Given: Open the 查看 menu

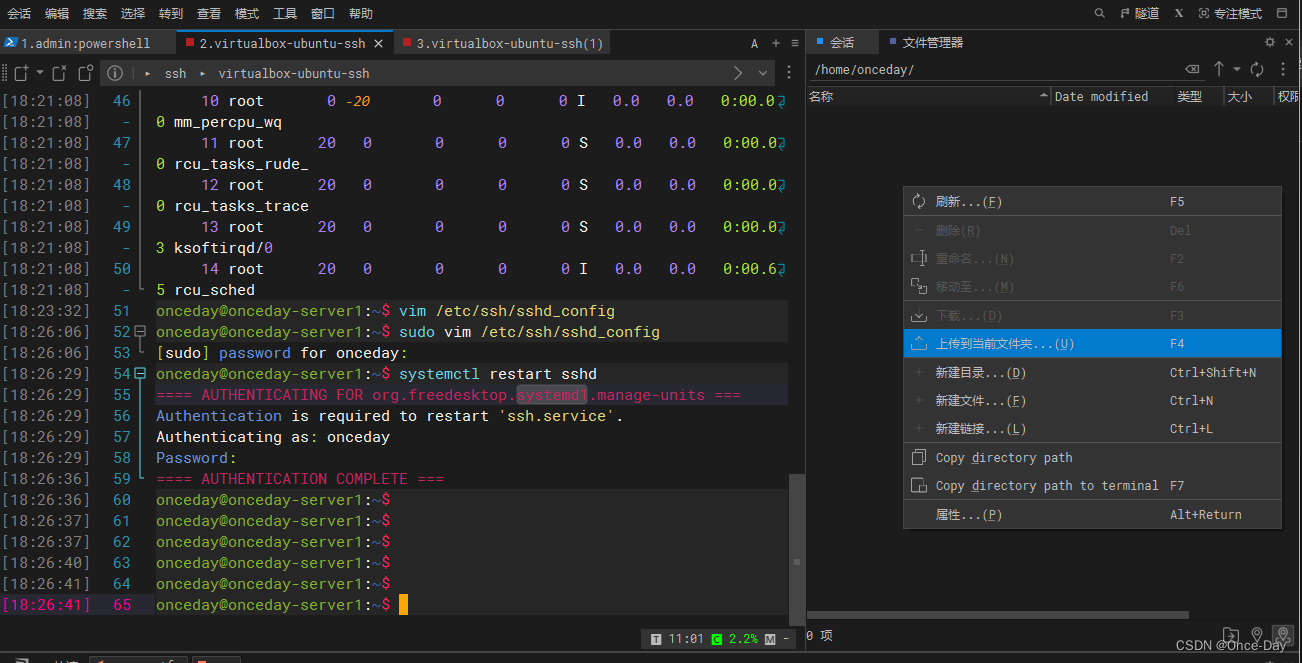Looking at the screenshot, I should tap(209, 14).
